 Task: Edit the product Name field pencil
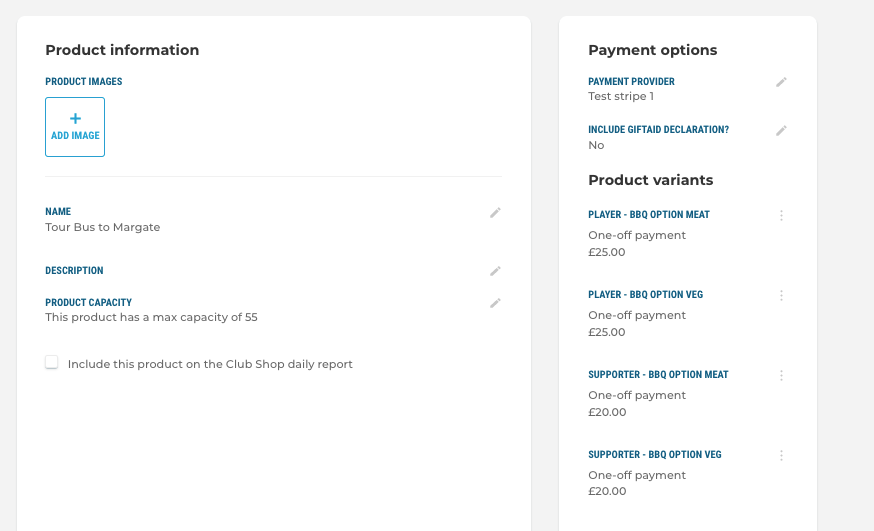[x=495, y=213]
